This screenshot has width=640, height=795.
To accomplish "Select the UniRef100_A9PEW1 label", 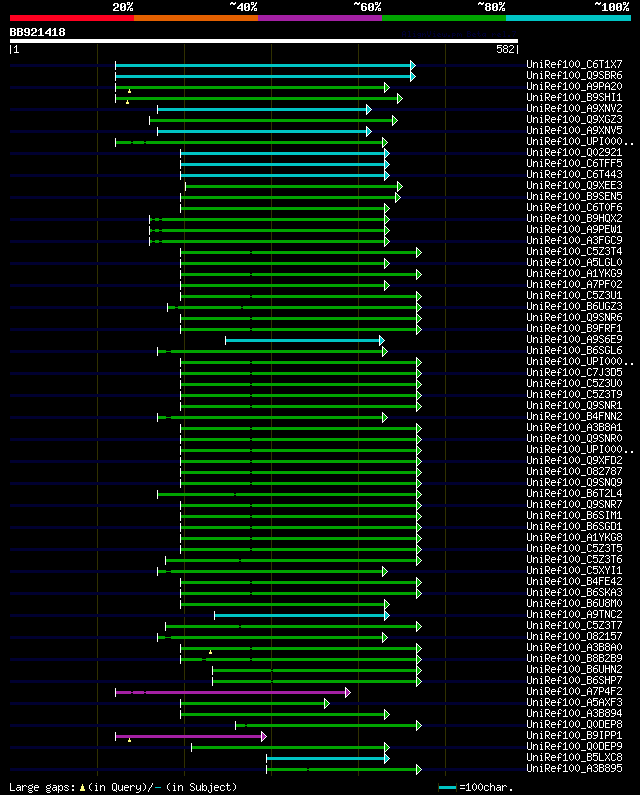I will pyautogui.click(x=574, y=230).
